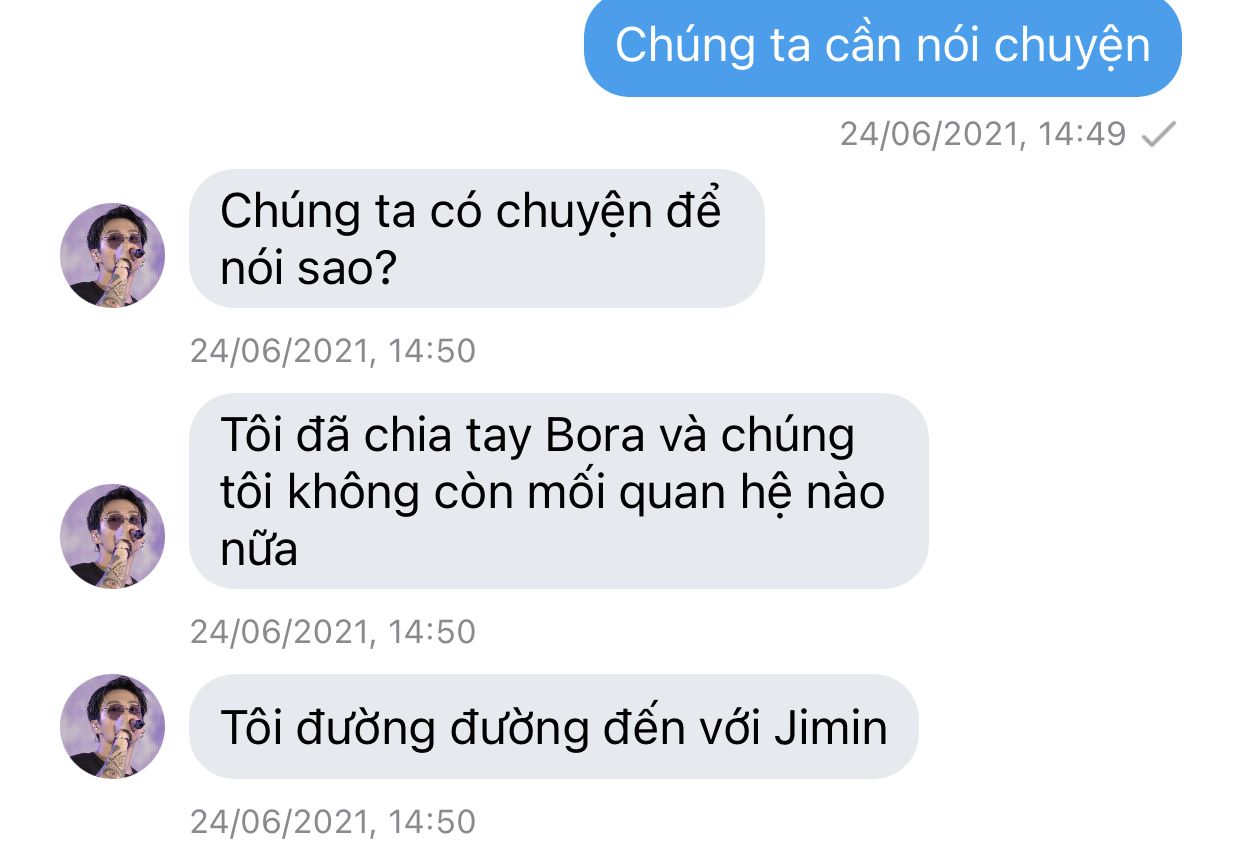
Task: Select the blue "Chúng ta cần nói chuyện" bubble
Action: click(883, 47)
